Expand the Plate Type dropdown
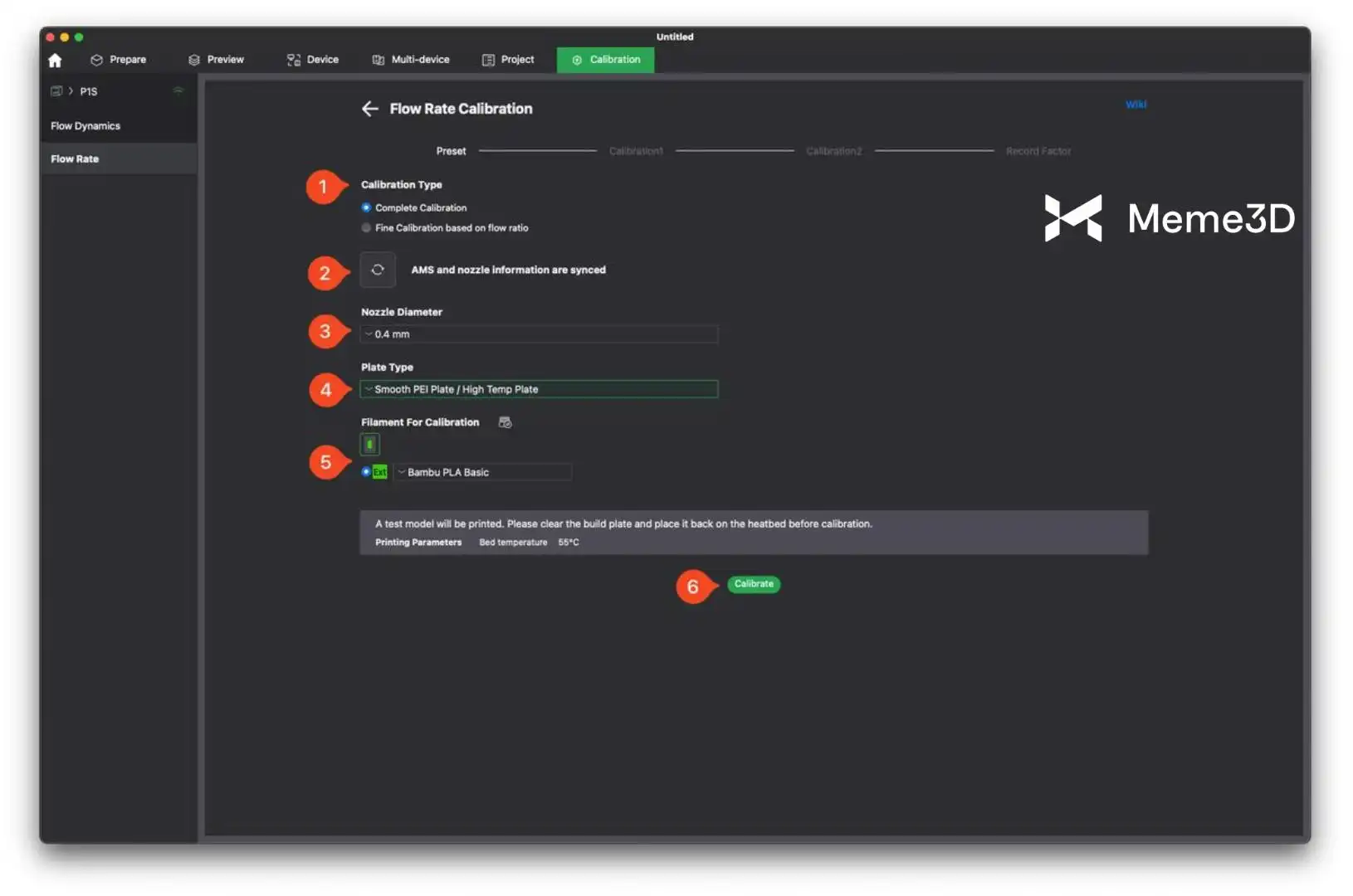 click(539, 389)
